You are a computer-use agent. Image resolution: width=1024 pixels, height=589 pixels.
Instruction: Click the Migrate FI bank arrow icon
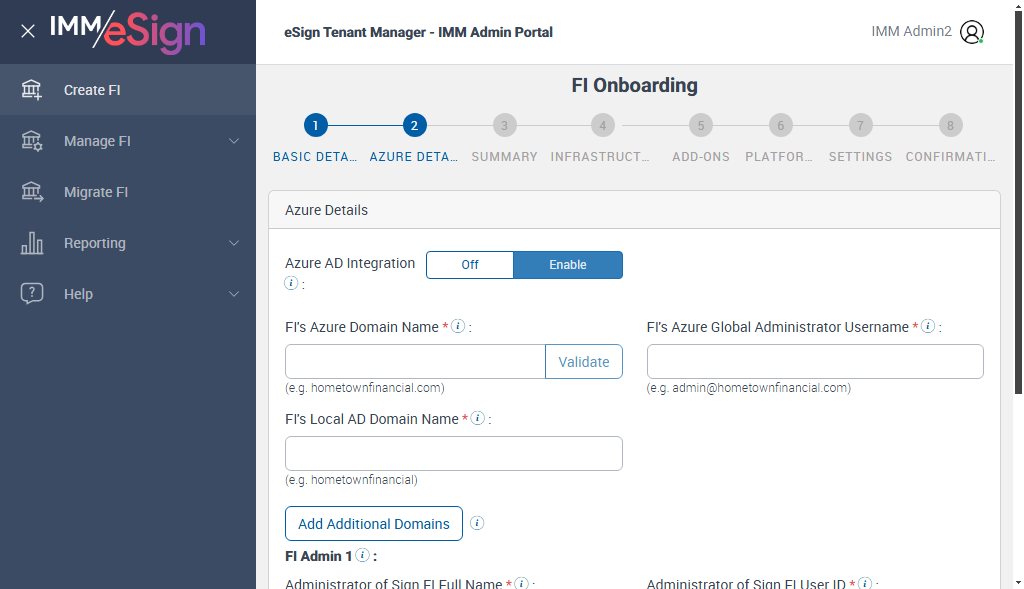[x=31, y=191]
